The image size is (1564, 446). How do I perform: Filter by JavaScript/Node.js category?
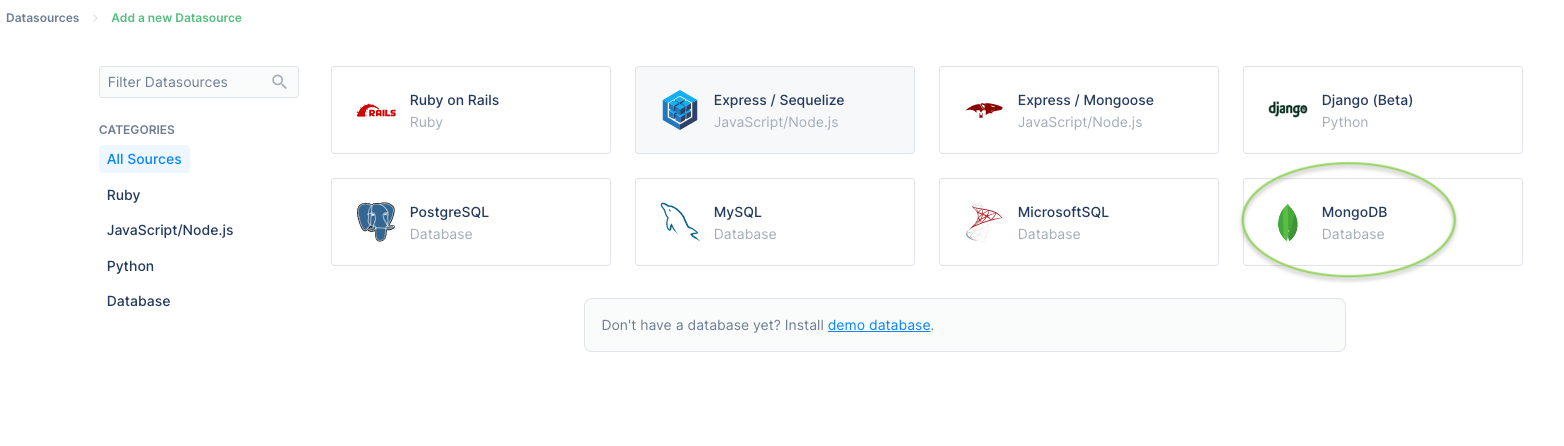pyautogui.click(x=170, y=230)
